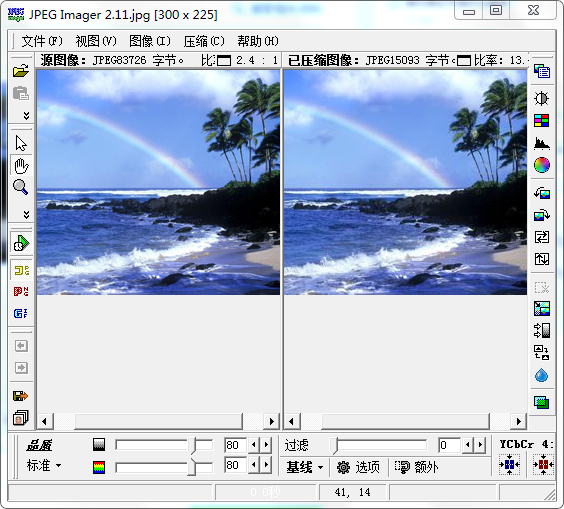Click the blue water drop blur icon

541,375
